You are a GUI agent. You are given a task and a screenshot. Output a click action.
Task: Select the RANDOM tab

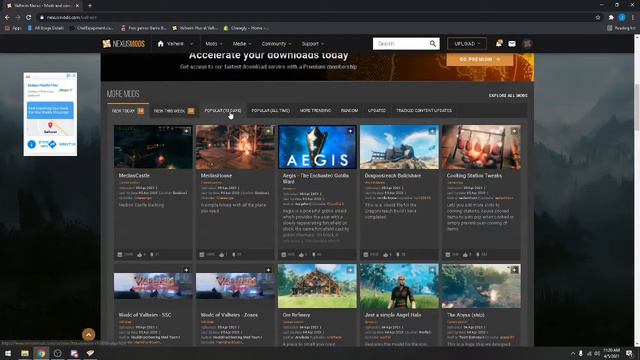pyautogui.click(x=349, y=111)
